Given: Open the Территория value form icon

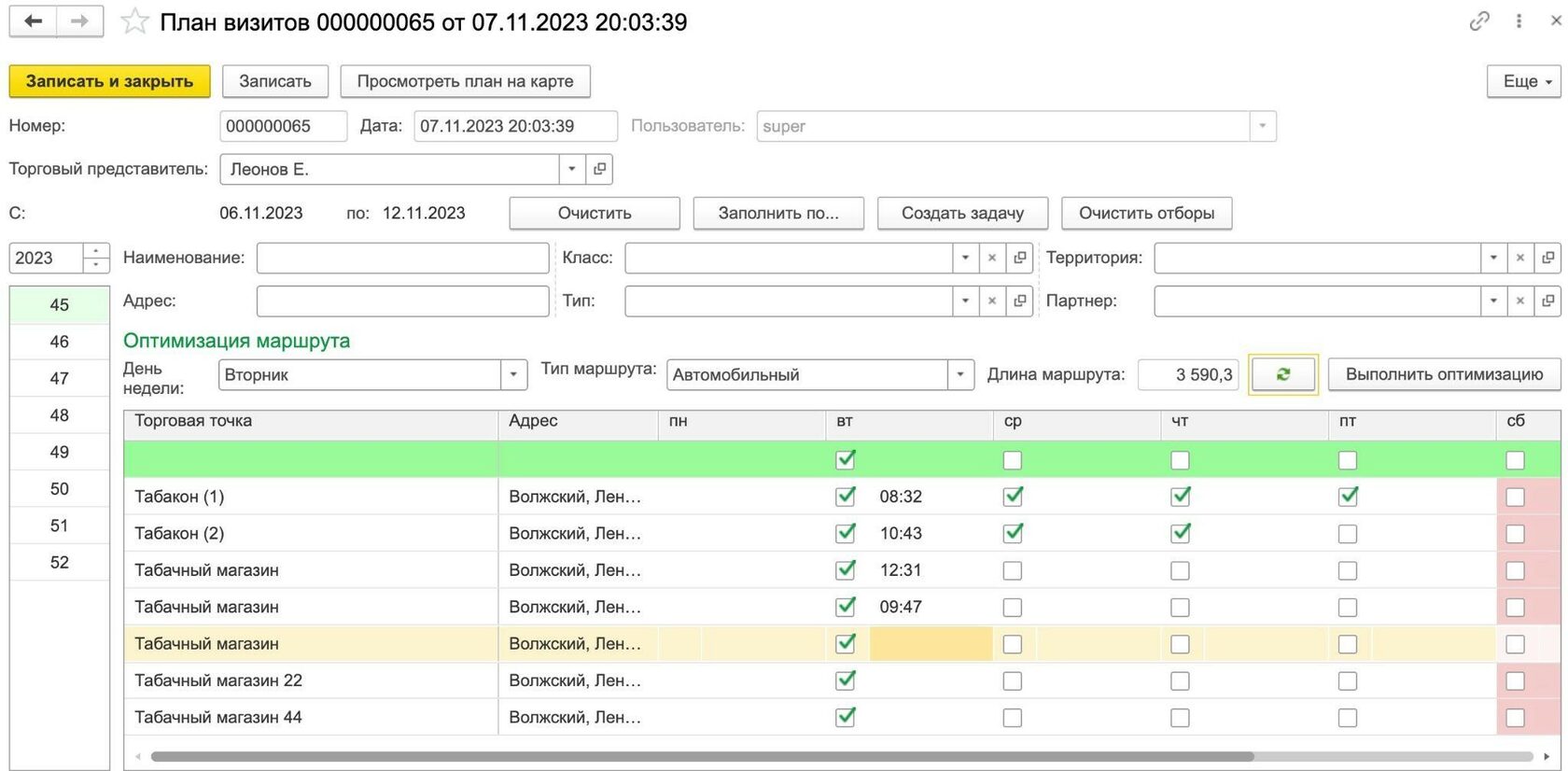Looking at the screenshot, I should 1547,258.
